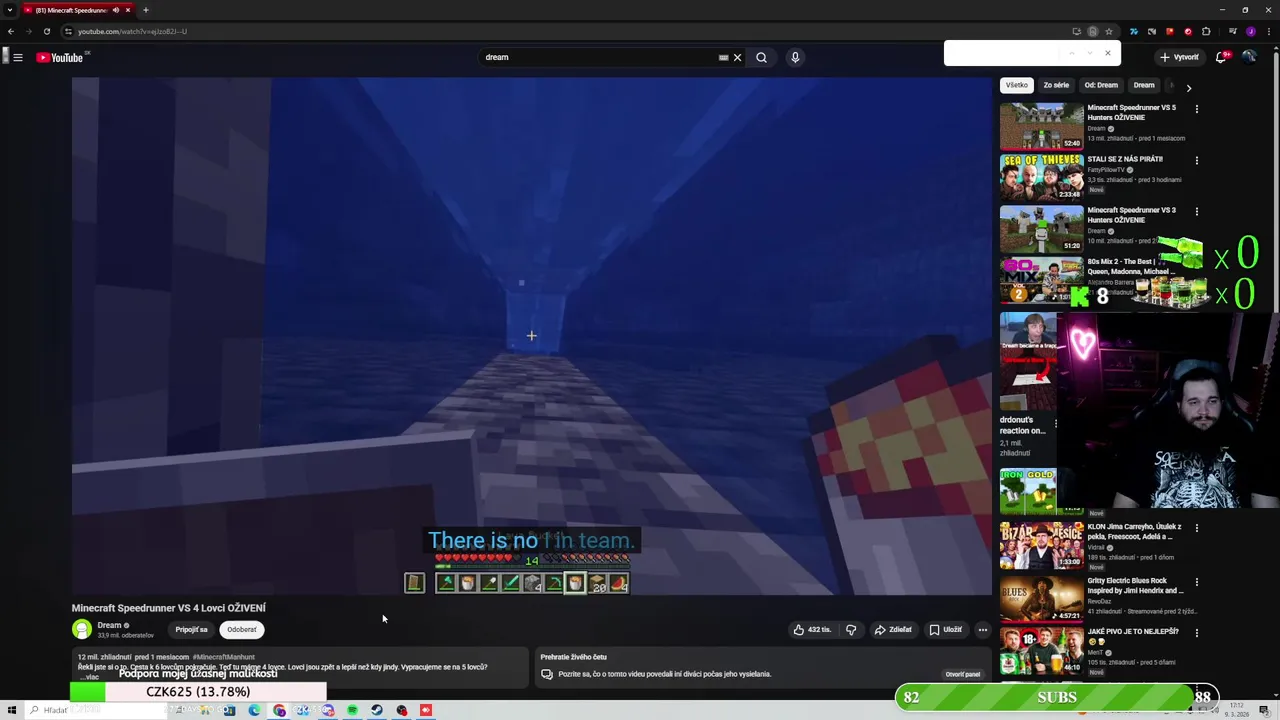
Task: Select the Zo série filter chip
Action: point(1056,85)
